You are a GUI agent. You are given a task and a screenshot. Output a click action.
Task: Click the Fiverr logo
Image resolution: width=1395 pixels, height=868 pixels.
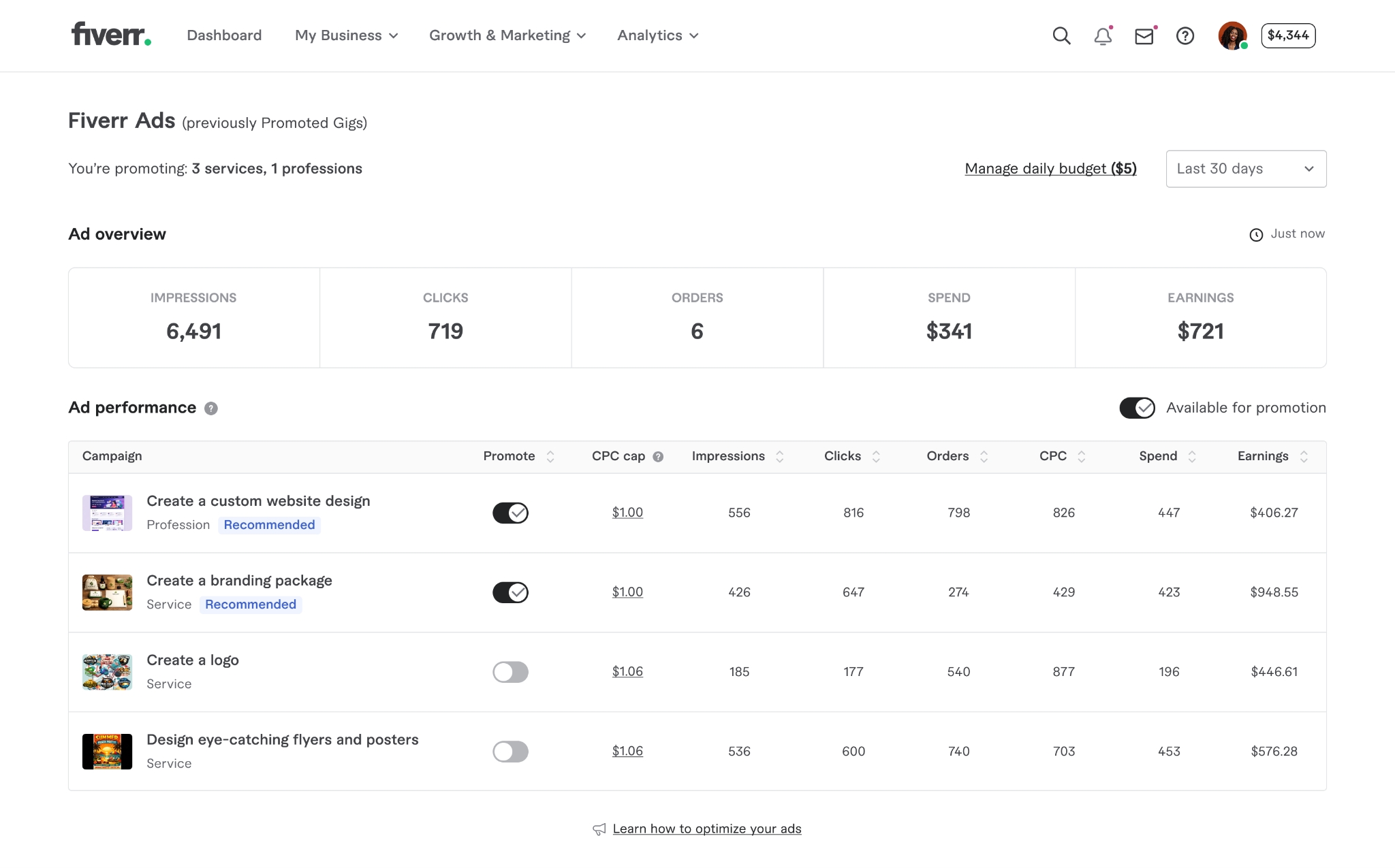pyautogui.click(x=111, y=34)
